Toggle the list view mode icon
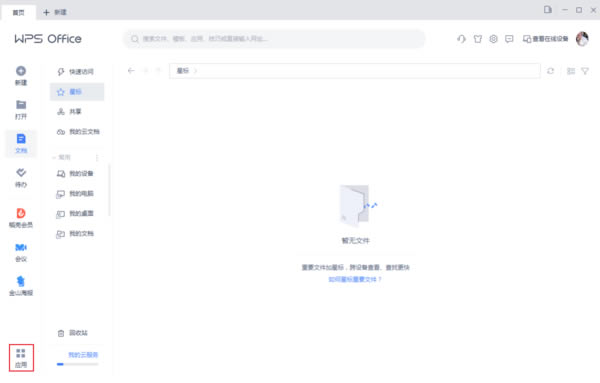The width and height of the screenshot is (600, 383). [571, 71]
